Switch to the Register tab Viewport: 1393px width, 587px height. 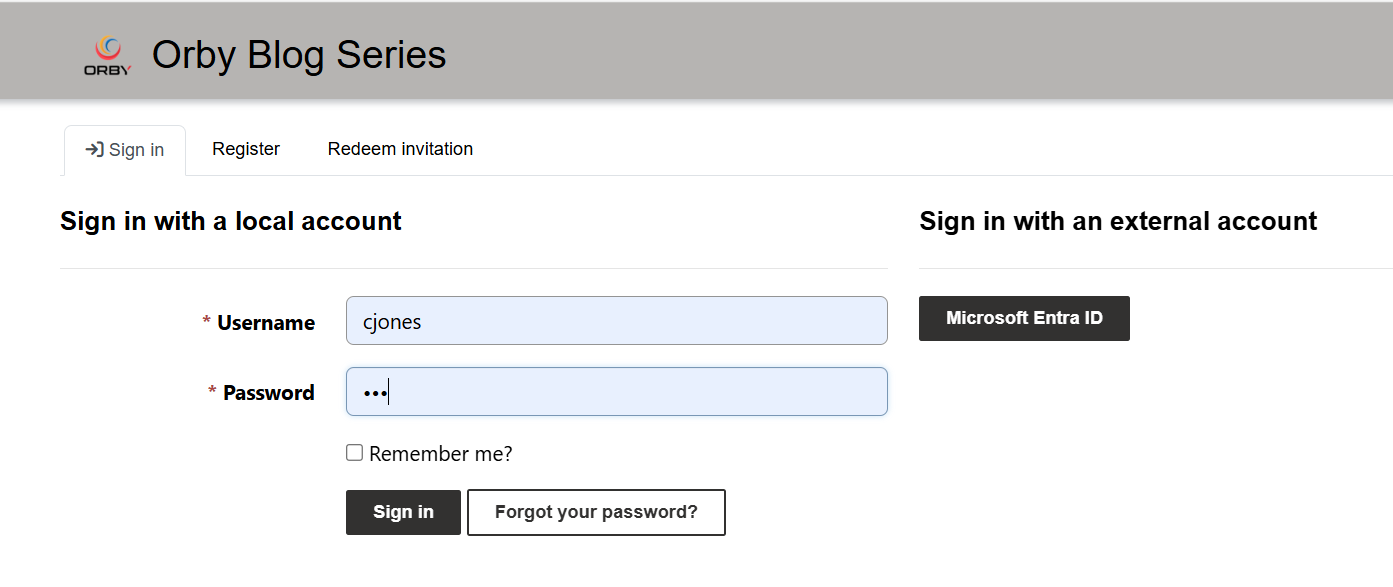click(246, 149)
